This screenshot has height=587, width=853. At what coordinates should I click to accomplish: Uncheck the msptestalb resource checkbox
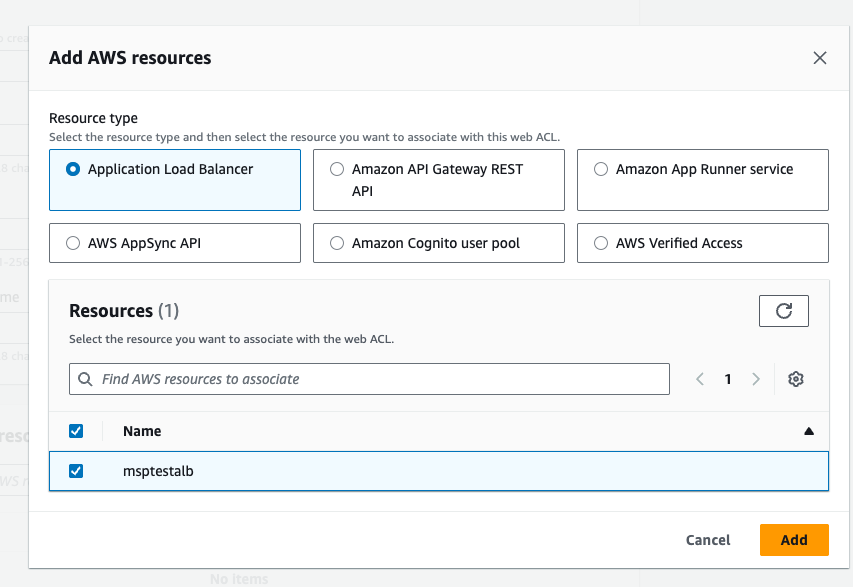tap(76, 471)
